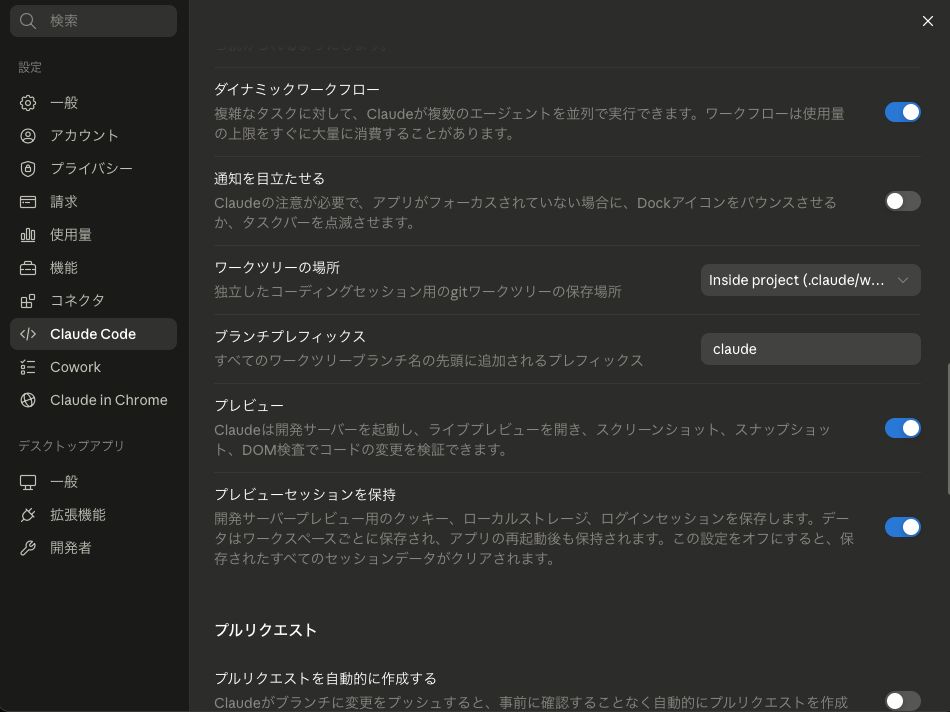Enable the 通知を目立たせる toggle

point(903,201)
